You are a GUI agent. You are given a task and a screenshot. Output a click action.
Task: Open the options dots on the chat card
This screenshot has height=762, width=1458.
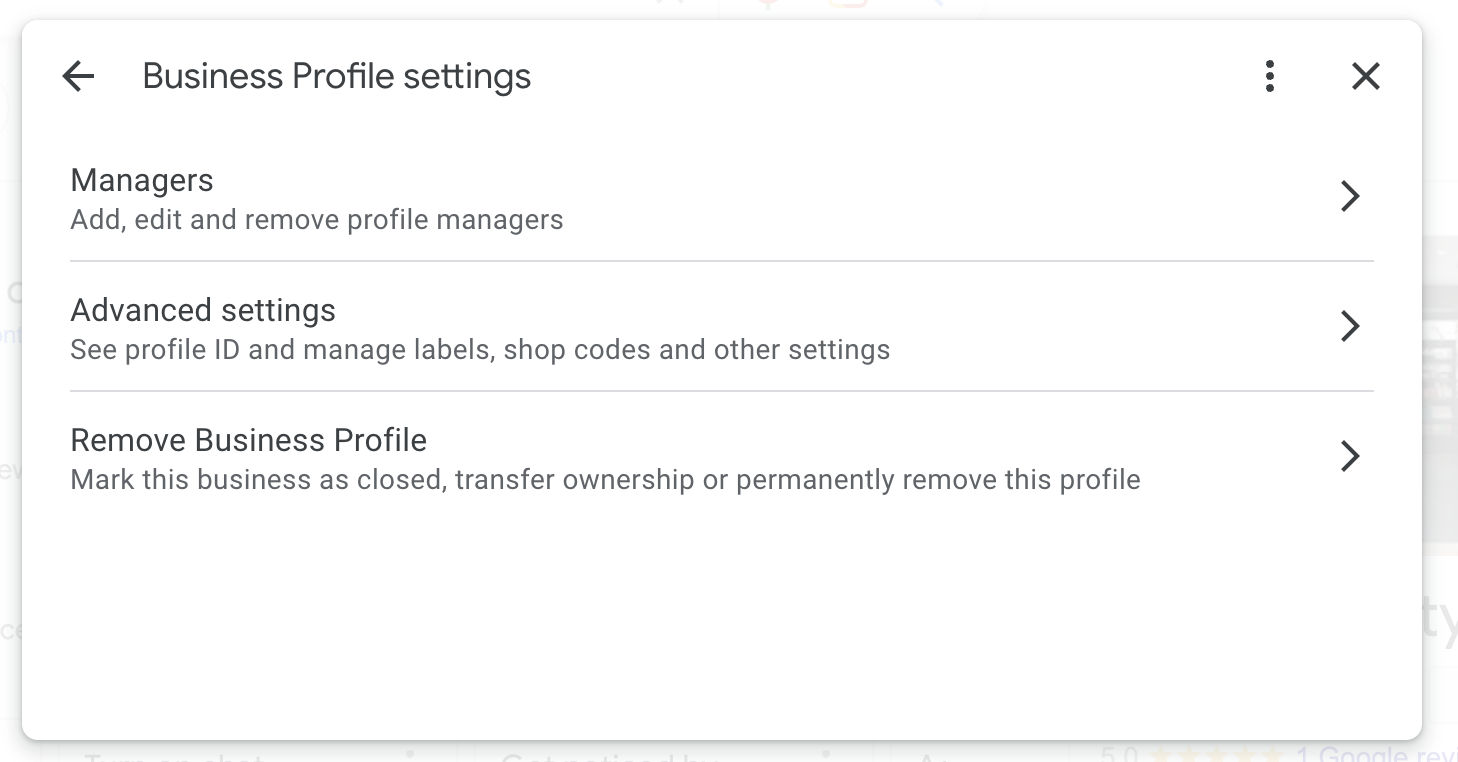click(410, 752)
